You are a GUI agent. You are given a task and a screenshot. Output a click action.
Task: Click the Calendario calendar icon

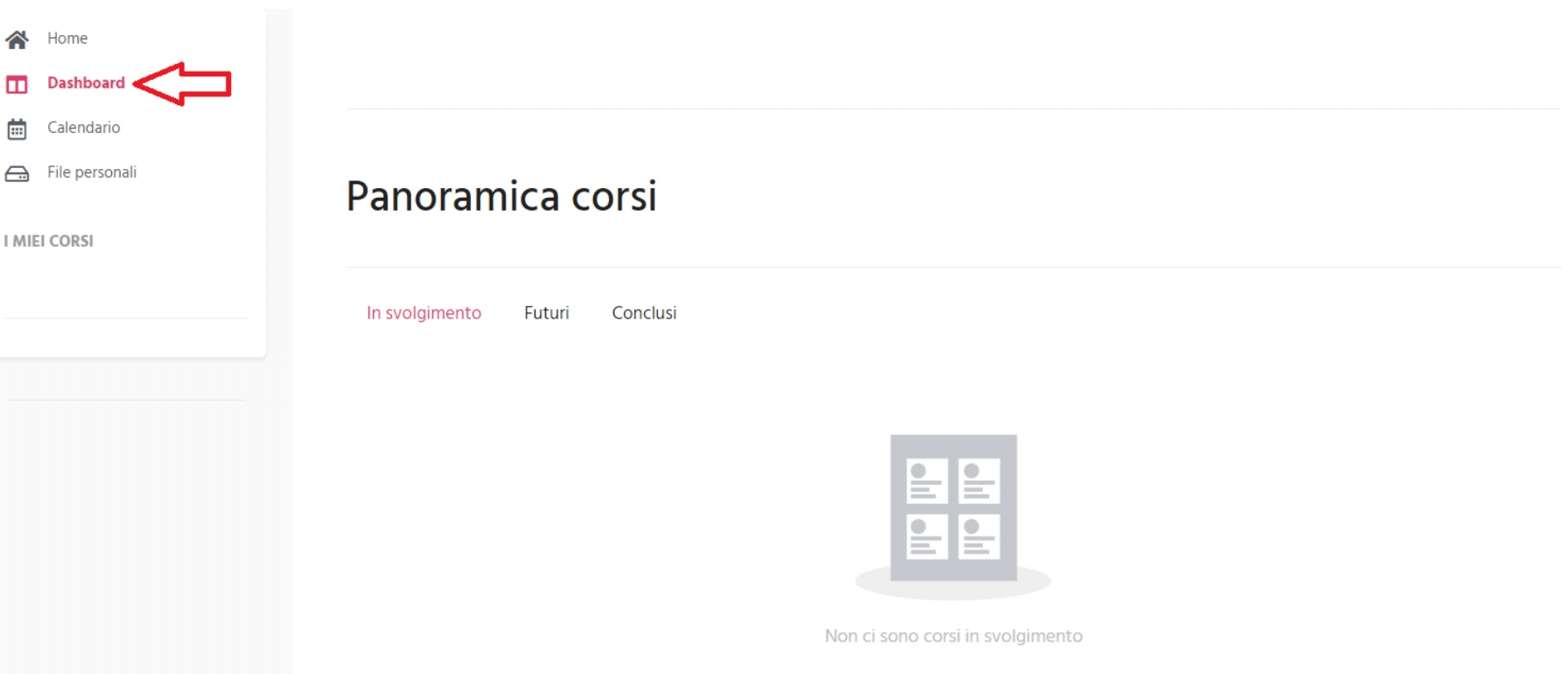click(x=17, y=130)
